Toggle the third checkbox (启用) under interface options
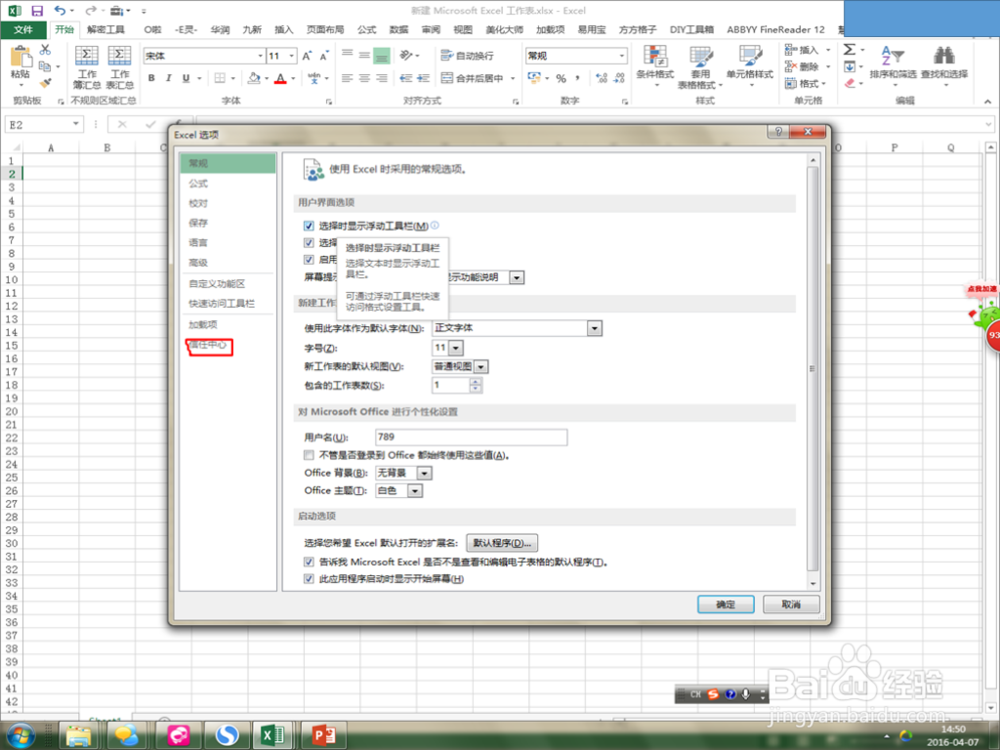1000x750 pixels. pyautogui.click(x=309, y=260)
